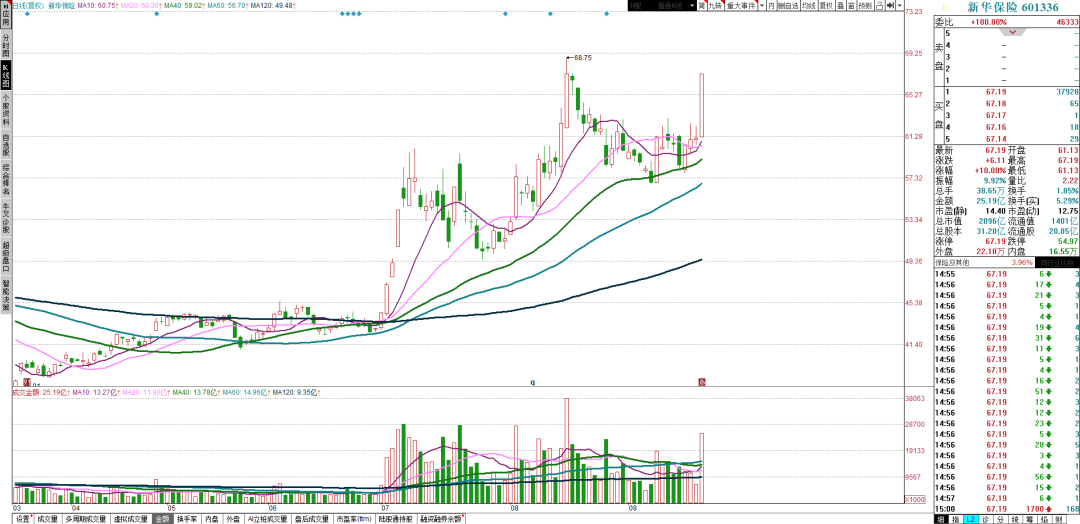The height and width of the screenshot is (524, 1080).
Task: Click the 15:00 trade row
Action: pos(1006,509)
